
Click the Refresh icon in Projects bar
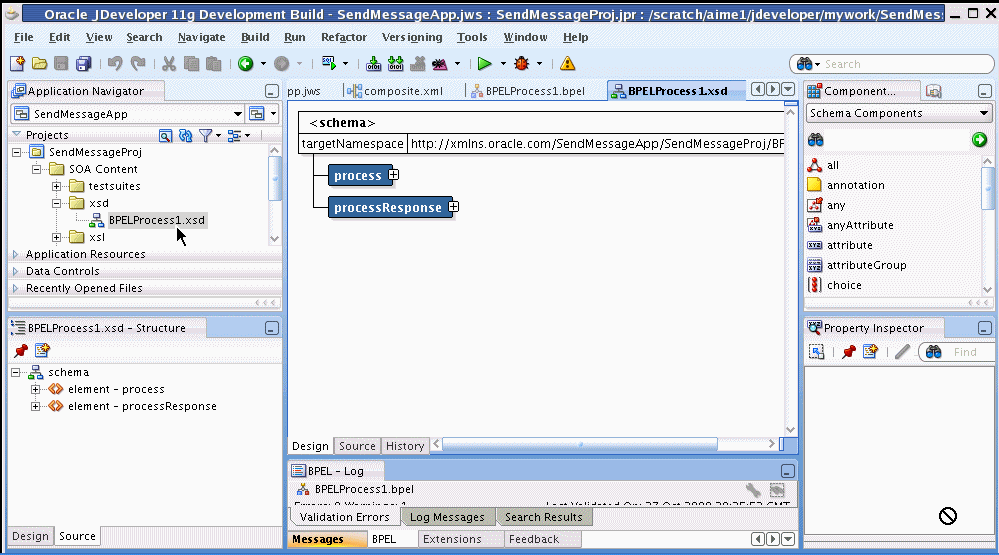[185, 135]
